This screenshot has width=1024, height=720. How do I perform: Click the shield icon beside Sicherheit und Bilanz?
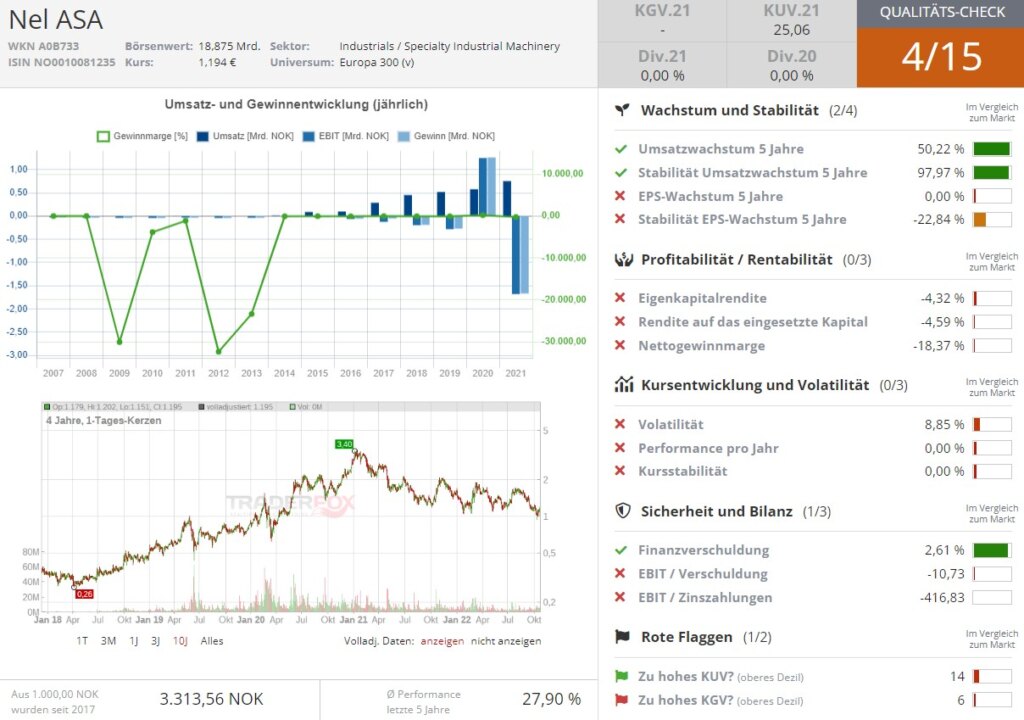[623, 510]
